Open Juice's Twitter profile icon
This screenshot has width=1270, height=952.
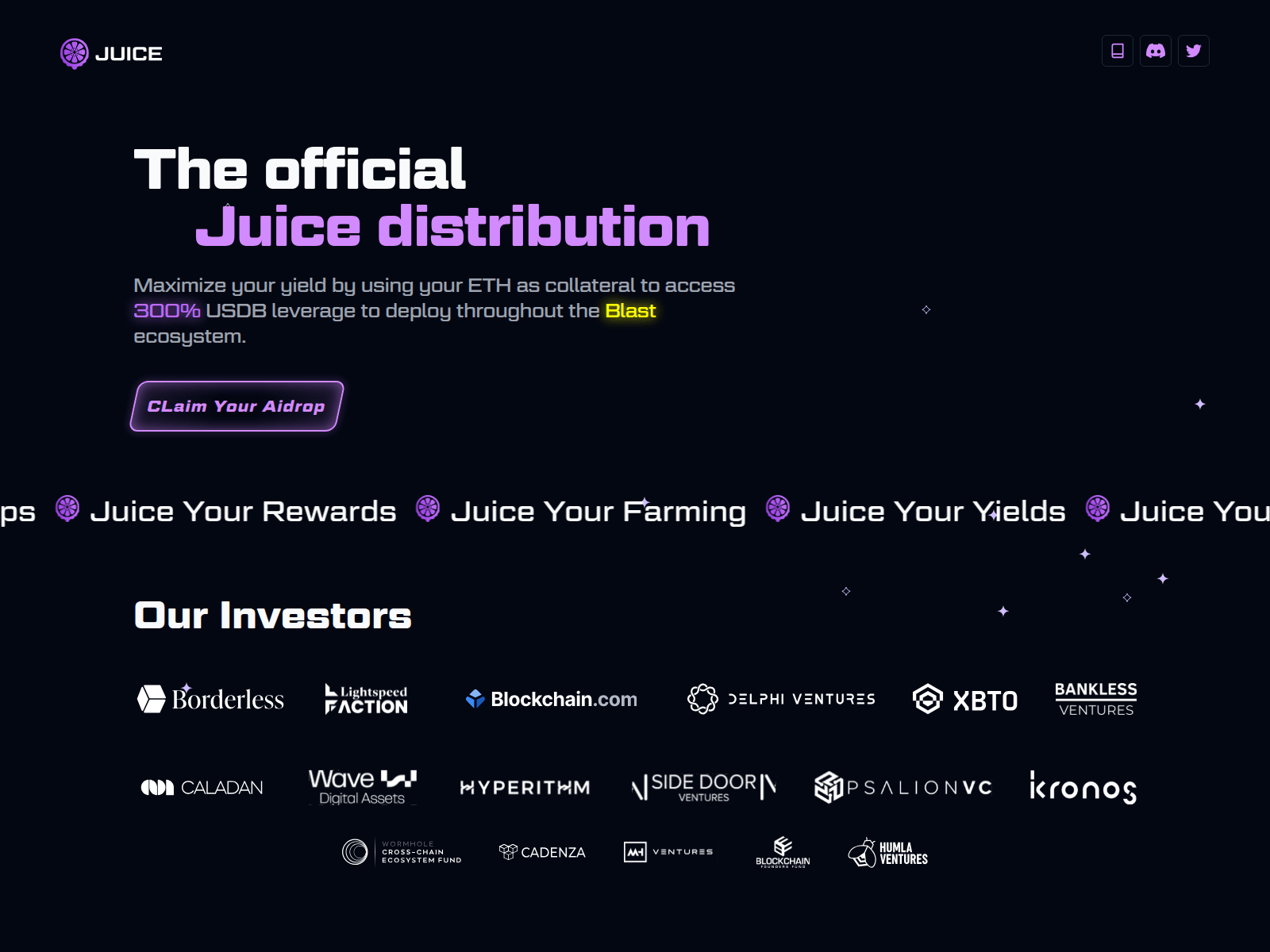(x=1193, y=51)
